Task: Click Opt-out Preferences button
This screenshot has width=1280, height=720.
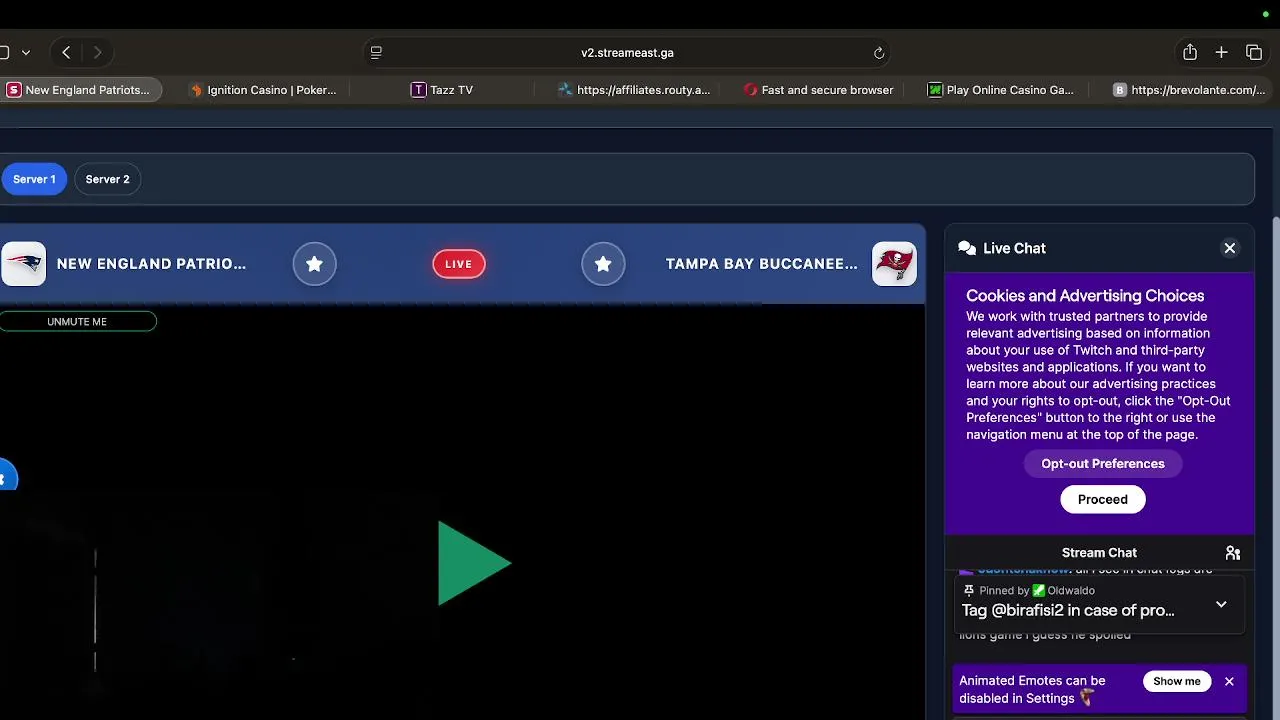Action: [x=1103, y=464]
